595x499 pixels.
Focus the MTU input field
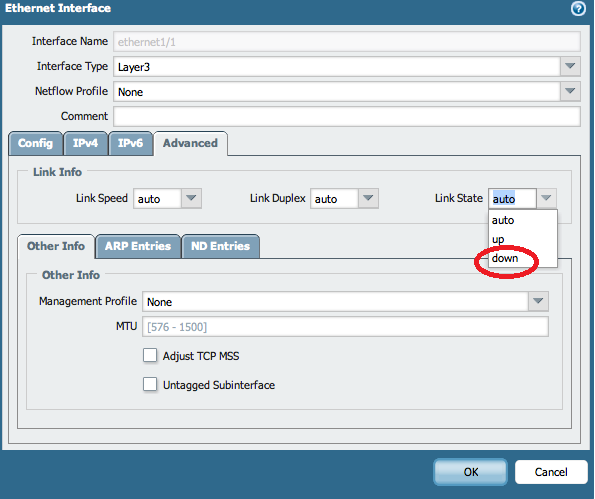coord(345,327)
